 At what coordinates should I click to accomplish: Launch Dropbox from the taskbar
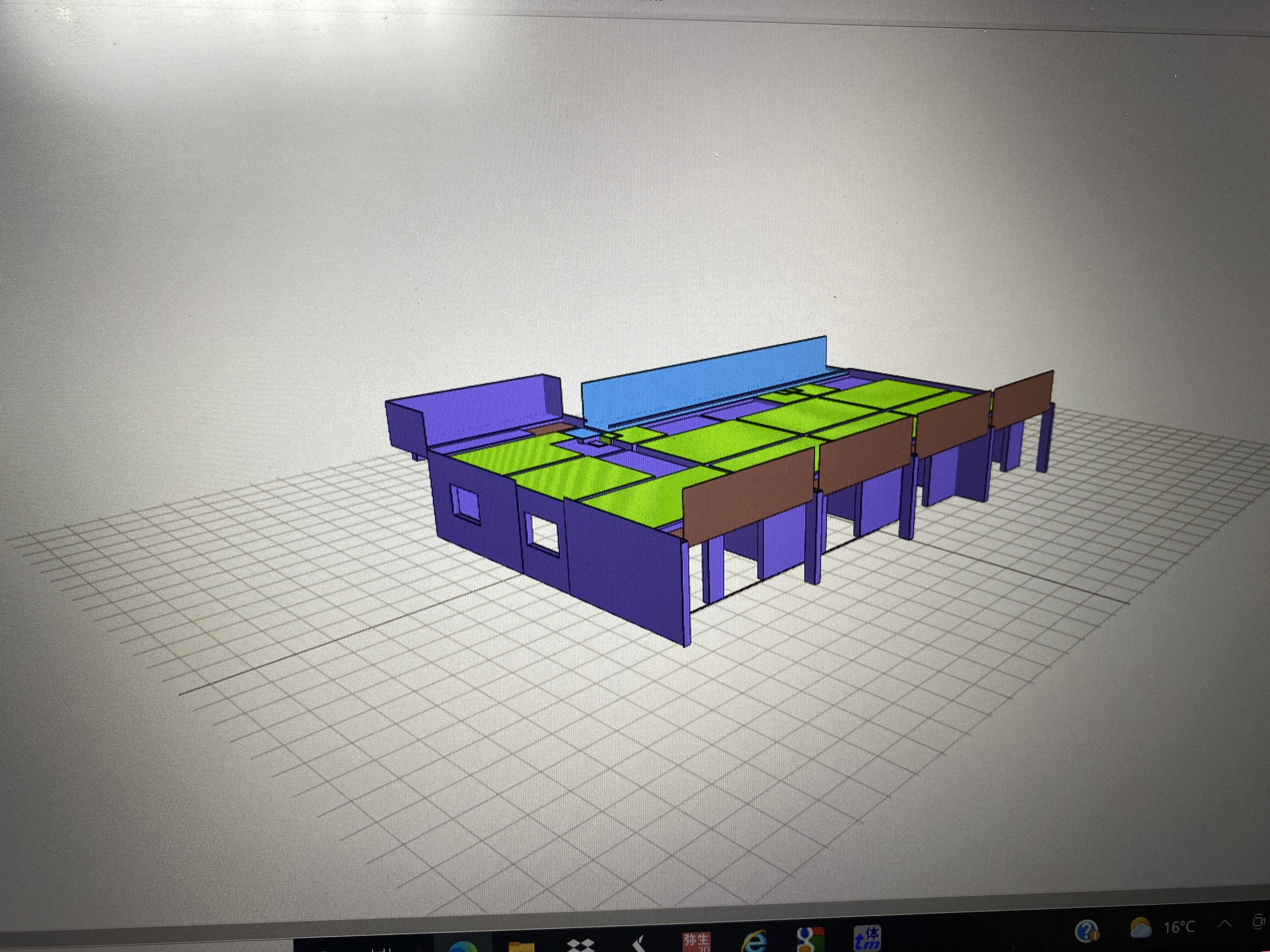(x=581, y=945)
